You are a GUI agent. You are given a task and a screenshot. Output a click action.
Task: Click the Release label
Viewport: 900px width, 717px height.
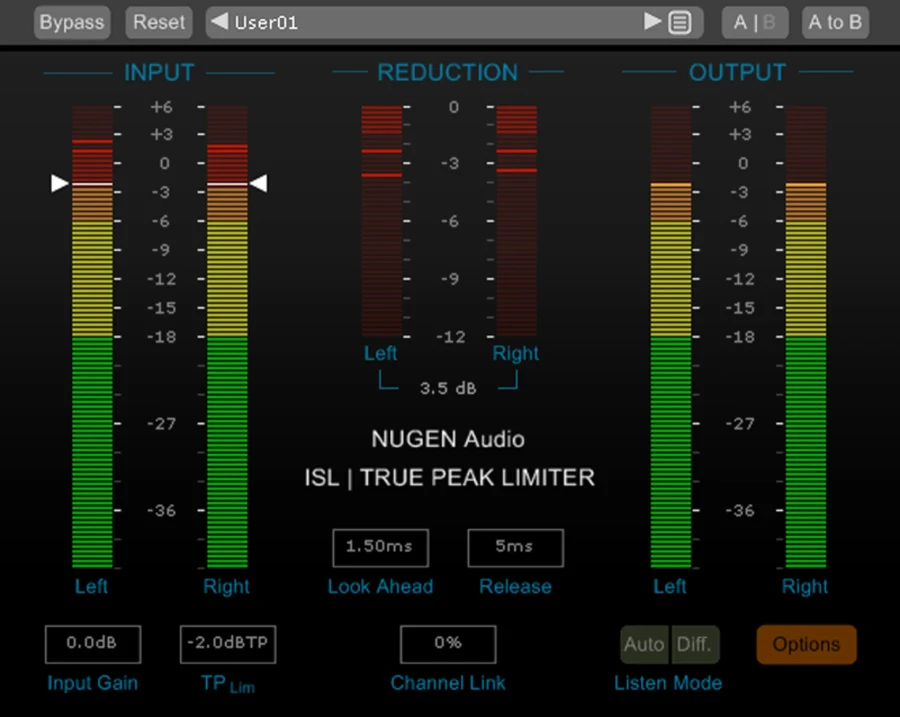pyautogui.click(x=515, y=587)
